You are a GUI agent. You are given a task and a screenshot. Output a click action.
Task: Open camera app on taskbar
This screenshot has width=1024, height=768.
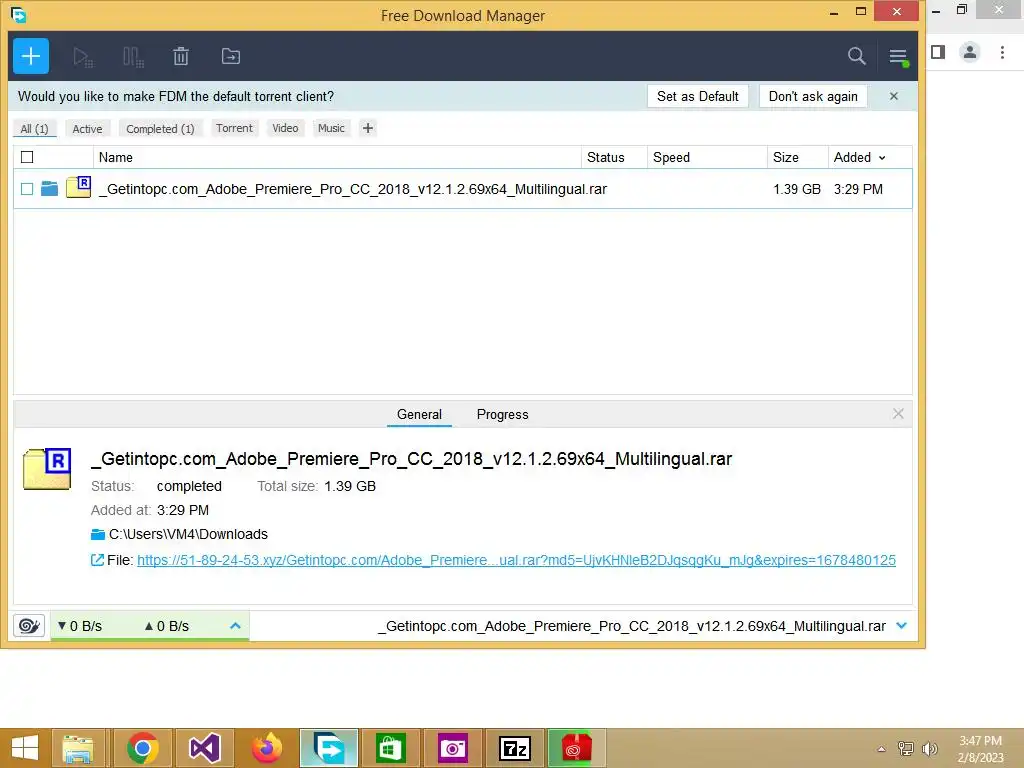[453, 748]
